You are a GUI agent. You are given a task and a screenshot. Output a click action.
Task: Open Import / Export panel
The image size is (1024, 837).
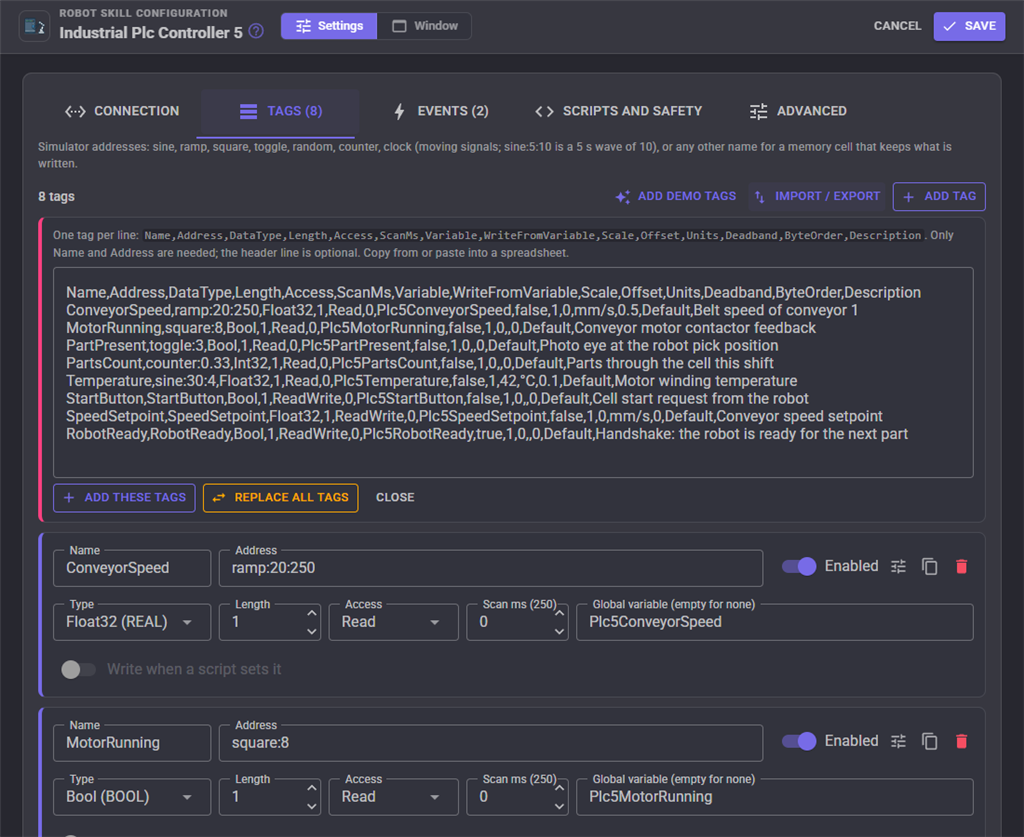817,197
